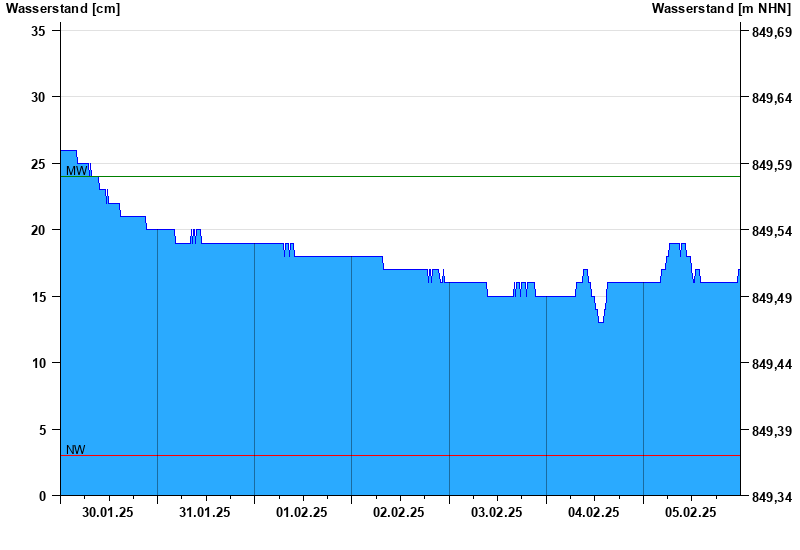Click the 849,34 value on right axis
This screenshot has width=800, height=550.
click(x=772, y=497)
